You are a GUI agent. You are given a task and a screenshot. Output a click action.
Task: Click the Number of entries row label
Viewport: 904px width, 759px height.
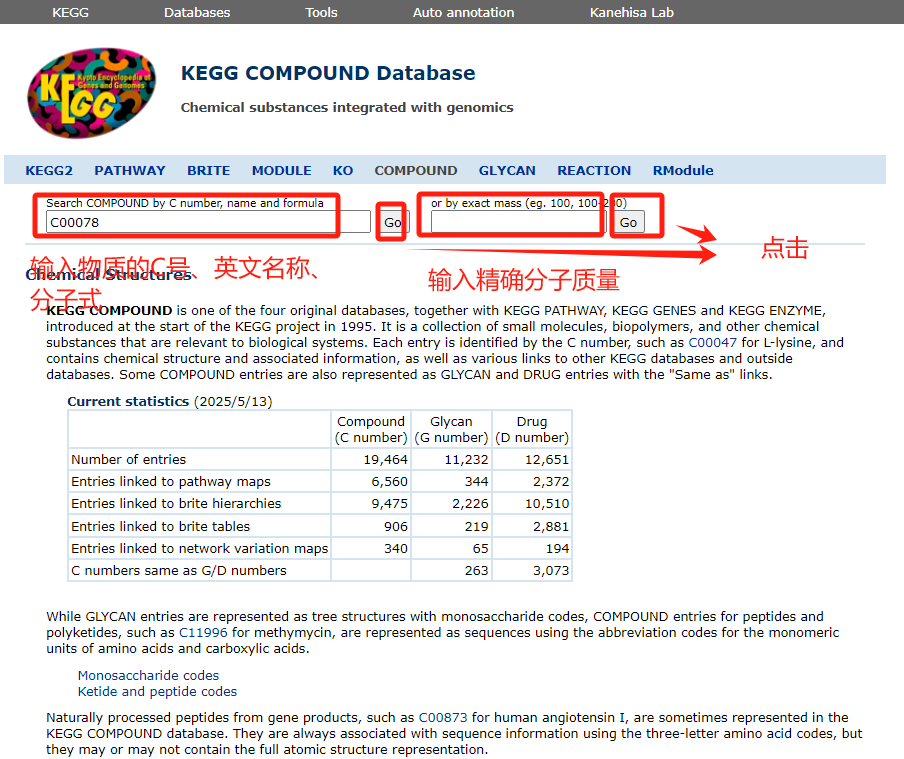coord(129,460)
